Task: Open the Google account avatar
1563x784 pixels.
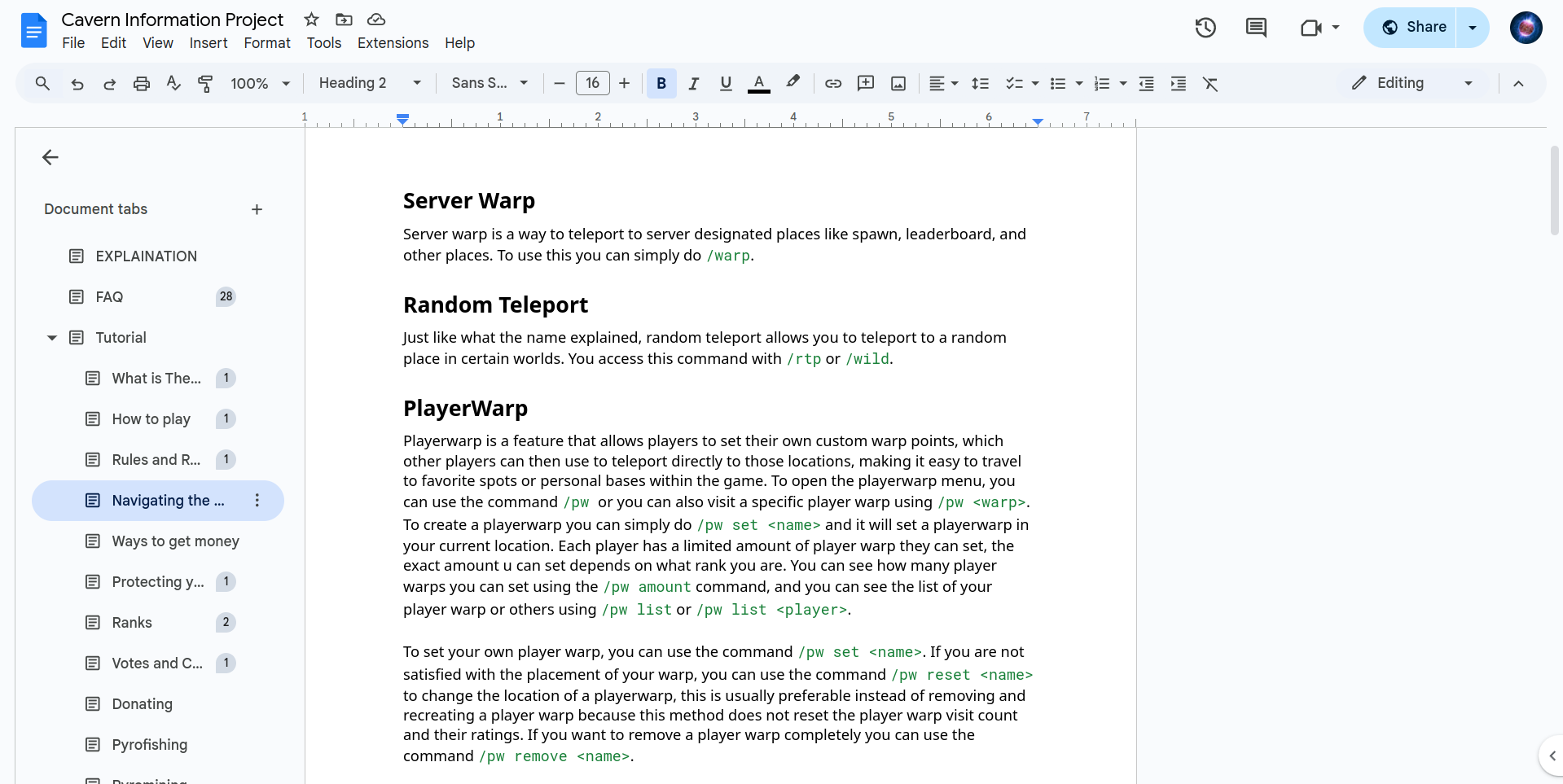Action: tap(1526, 28)
